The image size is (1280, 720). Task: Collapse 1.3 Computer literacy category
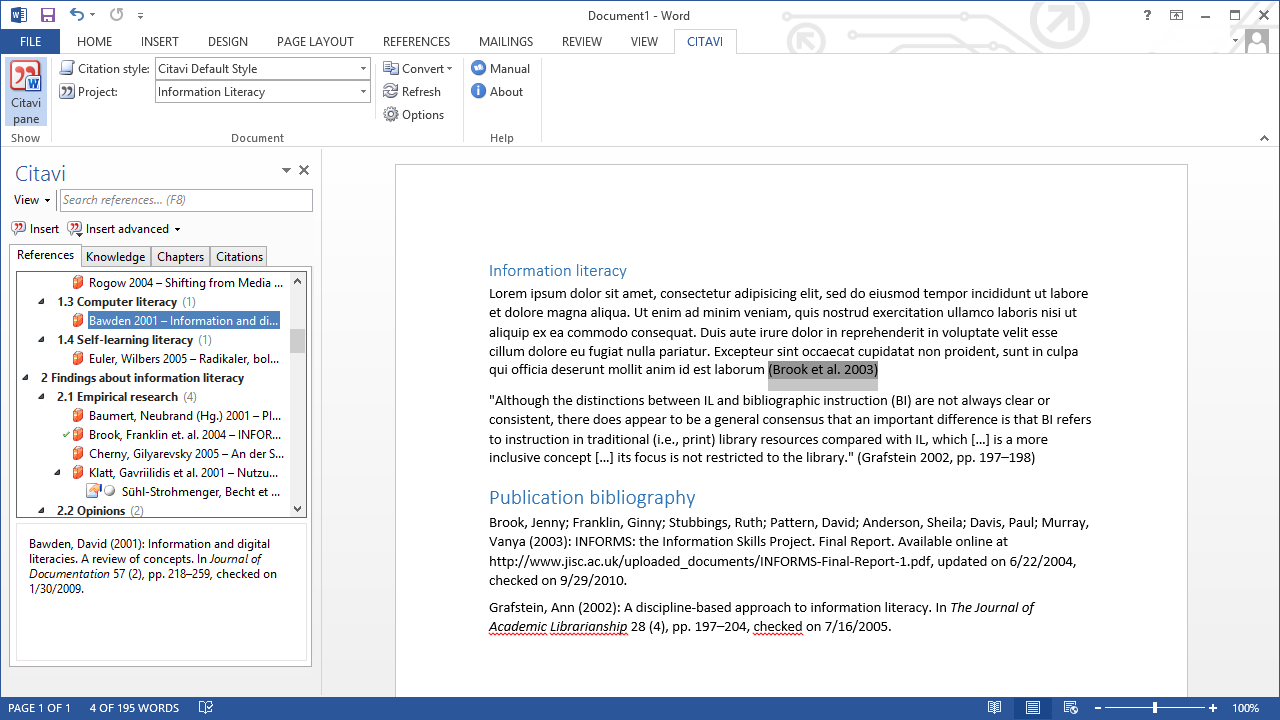41,302
